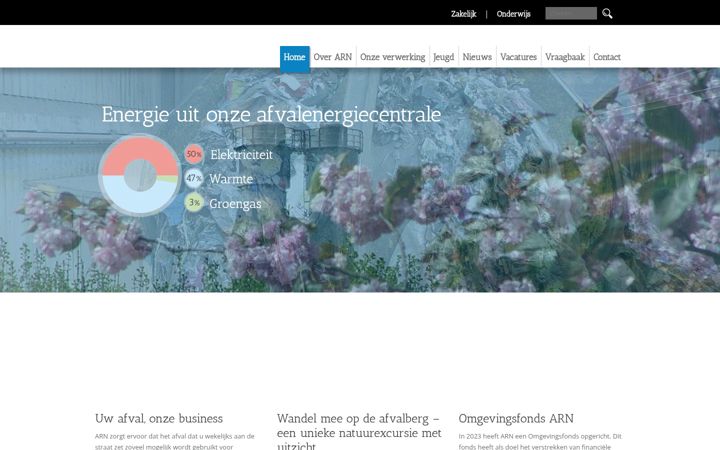The width and height of the screenshot is (720, 450).
Task: Open the Vraagbaak menu item
Action: (565, 57)
